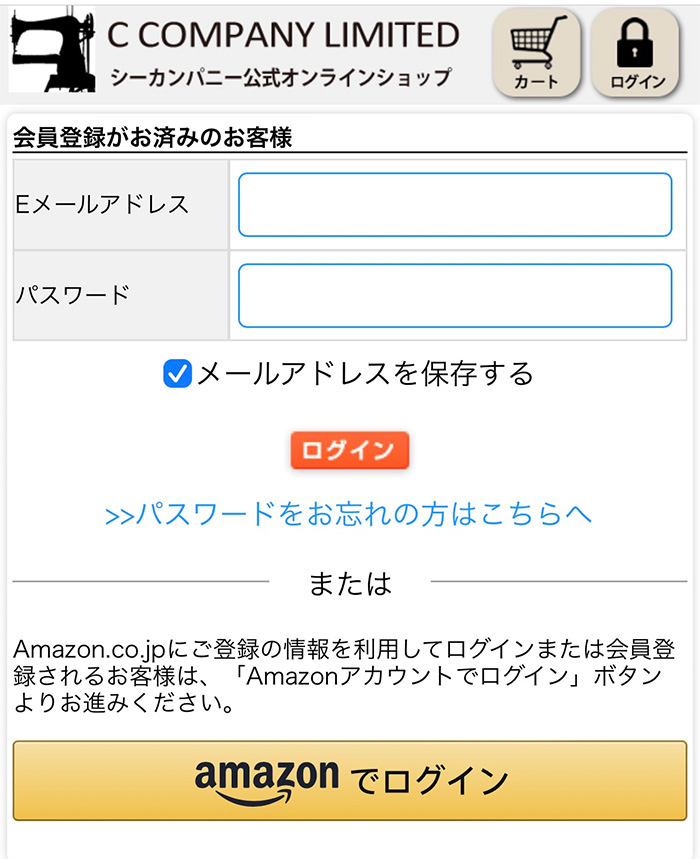This screenshot has height=859, width=700.
Task: Click the C COMPANY LIMITED title
Action: (283, 35)
